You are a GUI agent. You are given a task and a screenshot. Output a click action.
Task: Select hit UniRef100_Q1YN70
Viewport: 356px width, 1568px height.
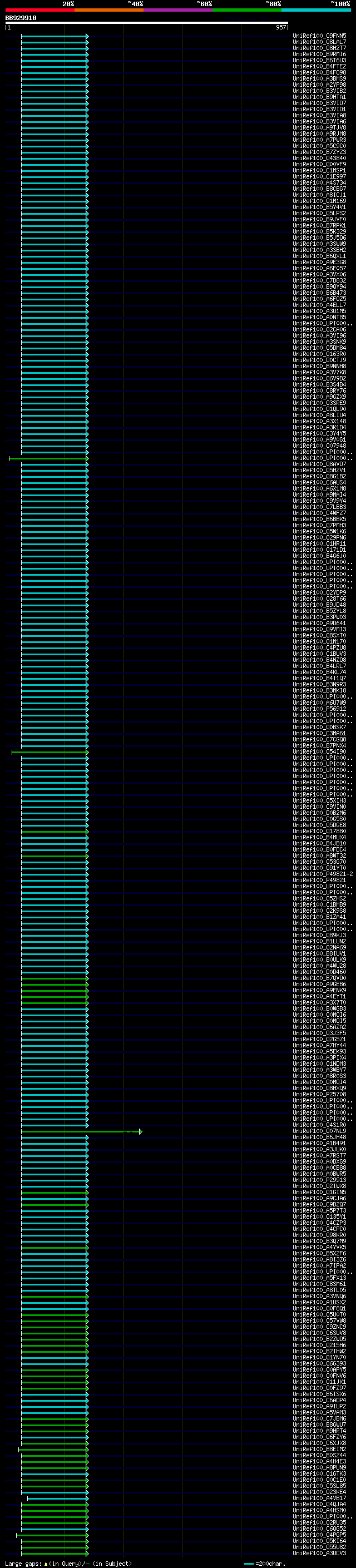[319, 1357]
